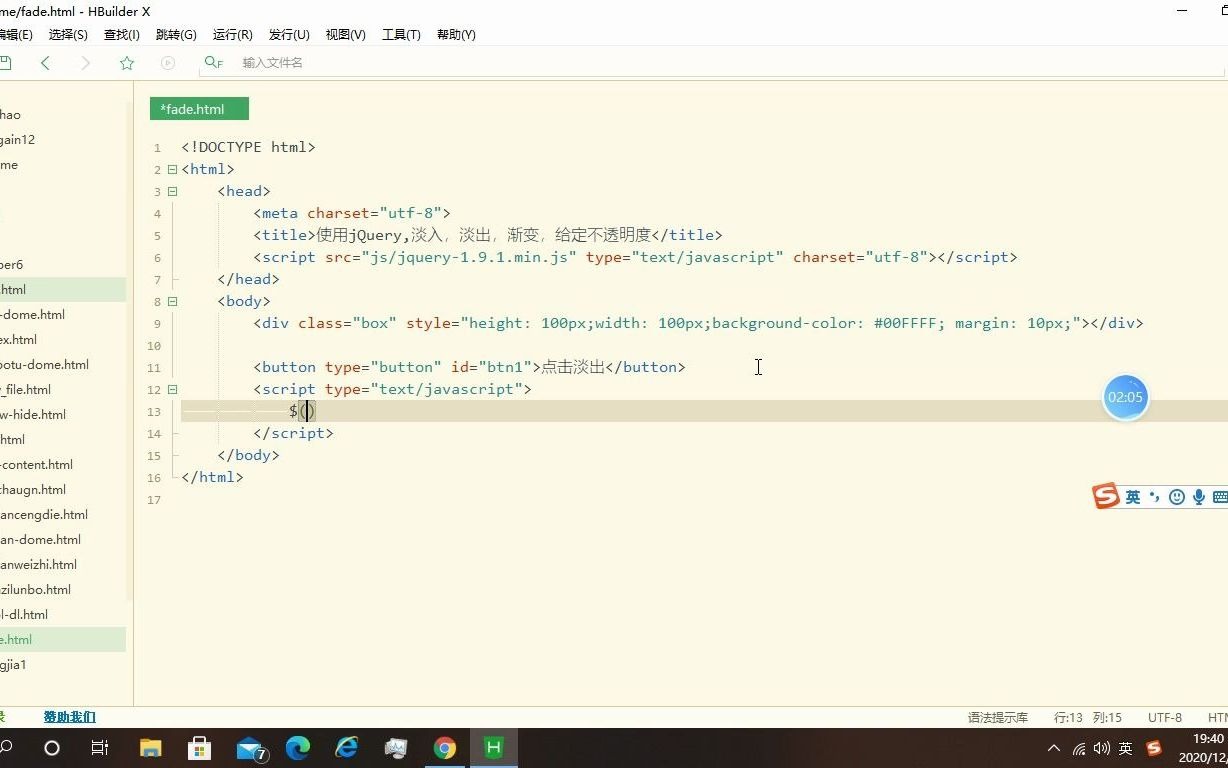Click the run/preview circle icon

(x=167, y=61)
